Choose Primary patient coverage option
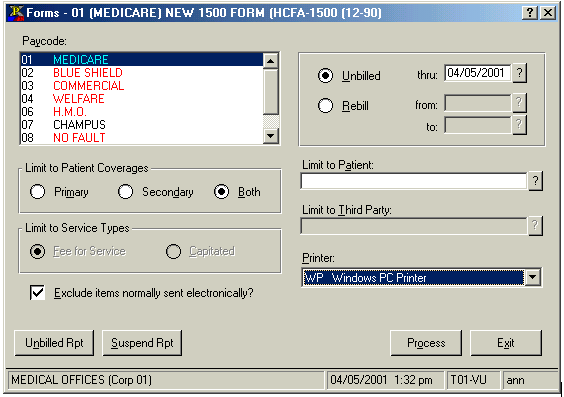 (37, 192)
